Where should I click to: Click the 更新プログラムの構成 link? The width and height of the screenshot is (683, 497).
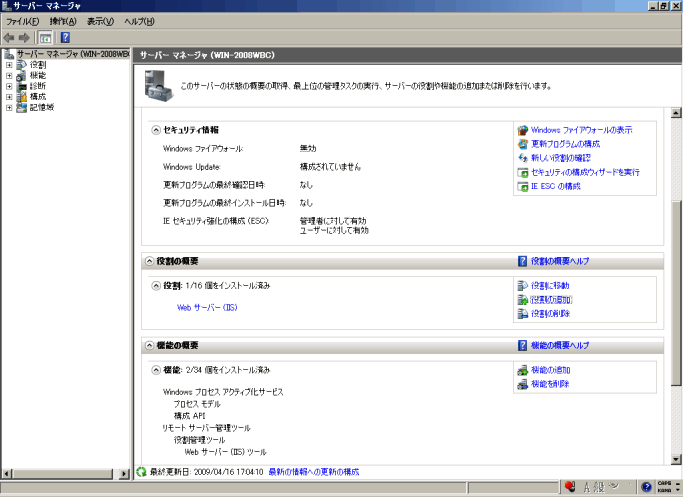[x=565, y=144]
